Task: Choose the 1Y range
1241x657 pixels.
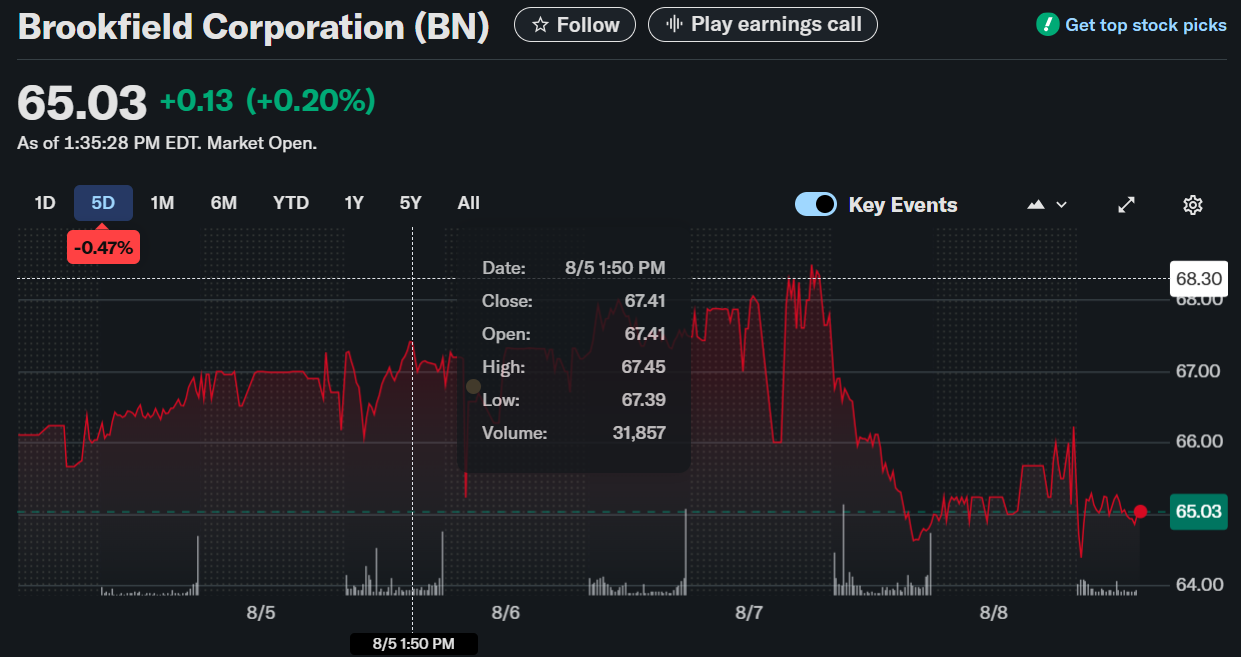Action: coord(354,203)
